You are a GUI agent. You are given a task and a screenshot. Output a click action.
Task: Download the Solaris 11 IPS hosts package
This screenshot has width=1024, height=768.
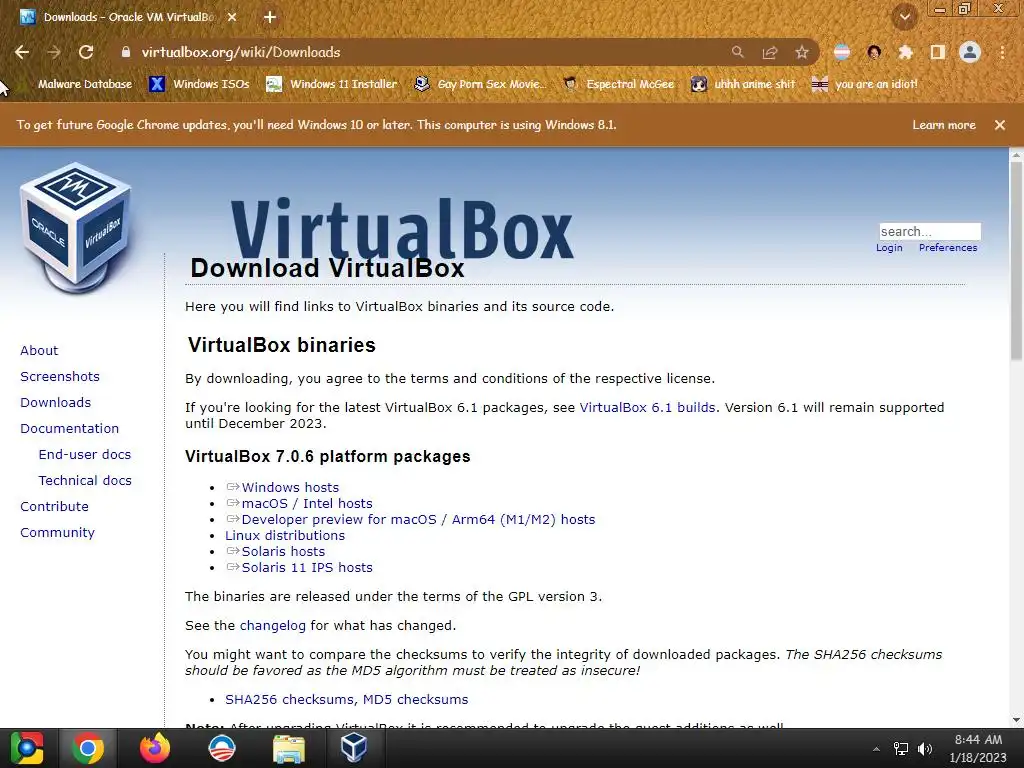307,568
